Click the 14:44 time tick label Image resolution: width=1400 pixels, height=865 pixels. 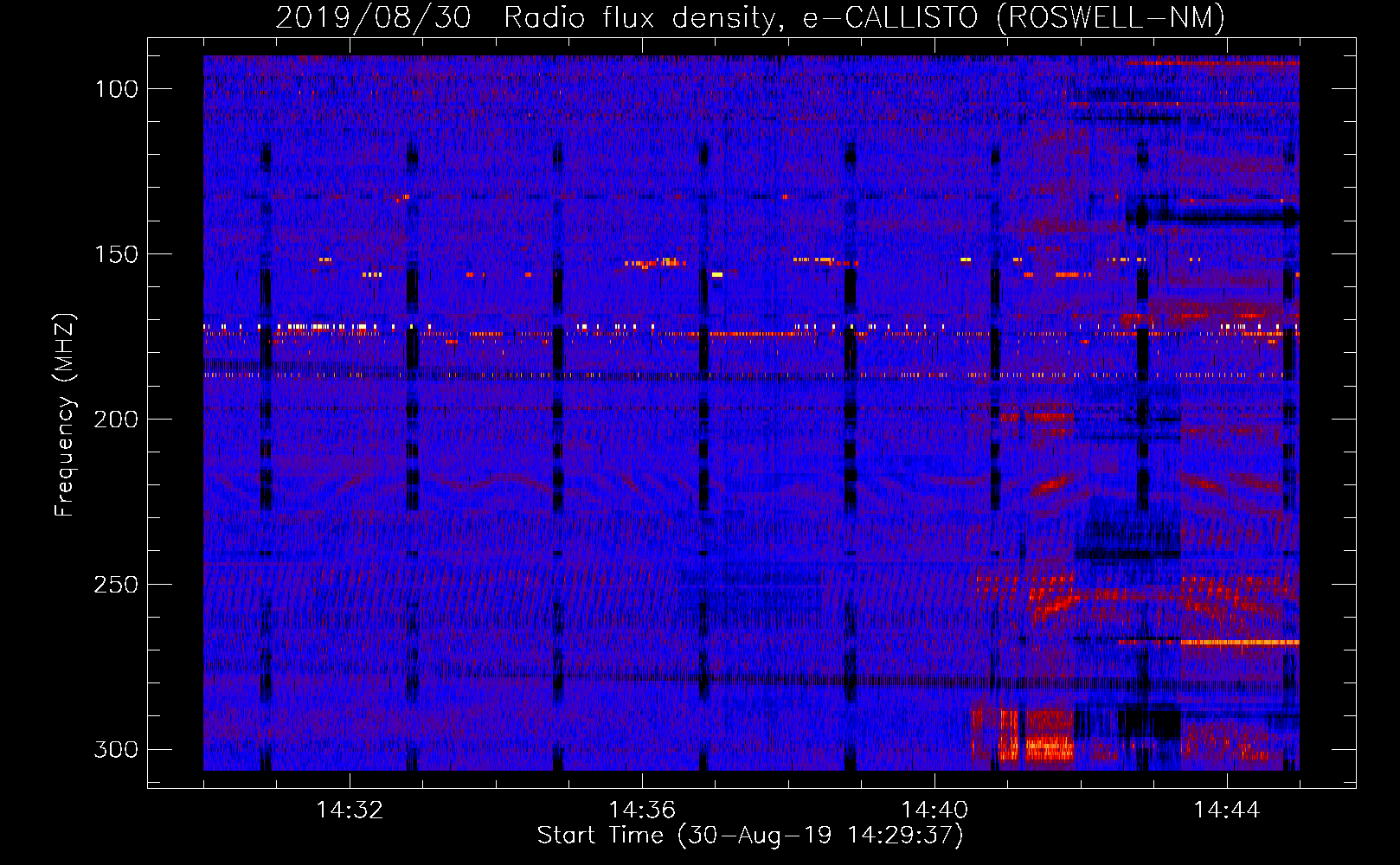pyautogui.click(x=1227, y=811)
